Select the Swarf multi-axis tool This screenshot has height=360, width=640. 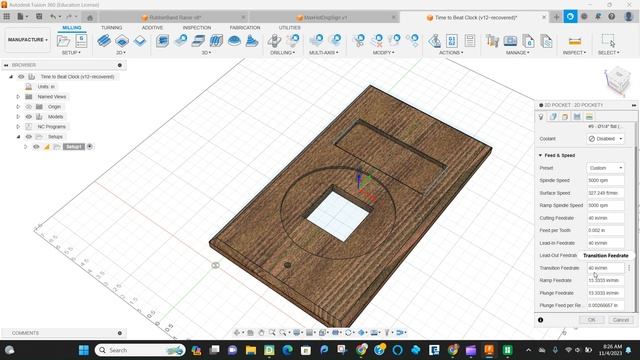(x=317, y=41)
